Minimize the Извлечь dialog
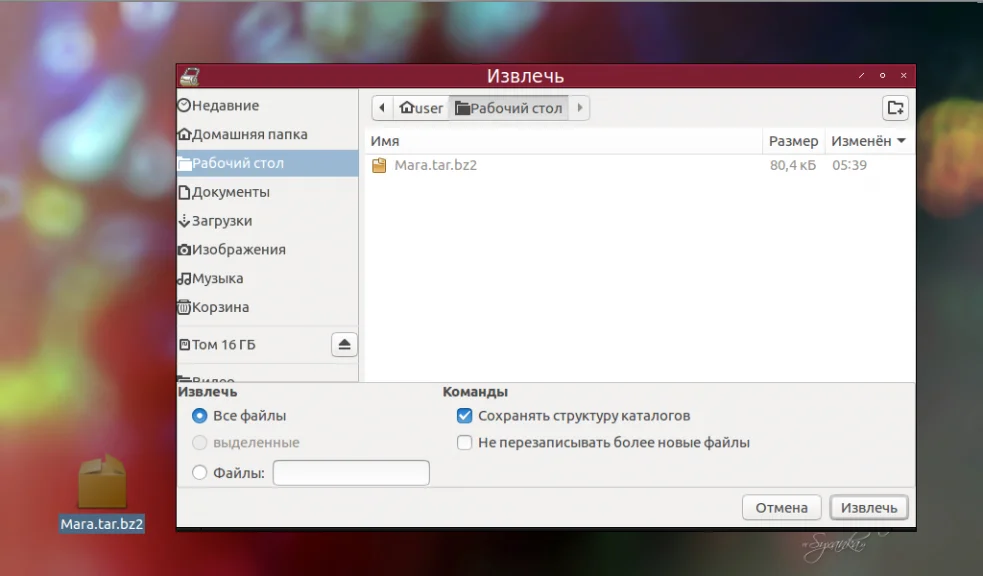 click(861, 75)
